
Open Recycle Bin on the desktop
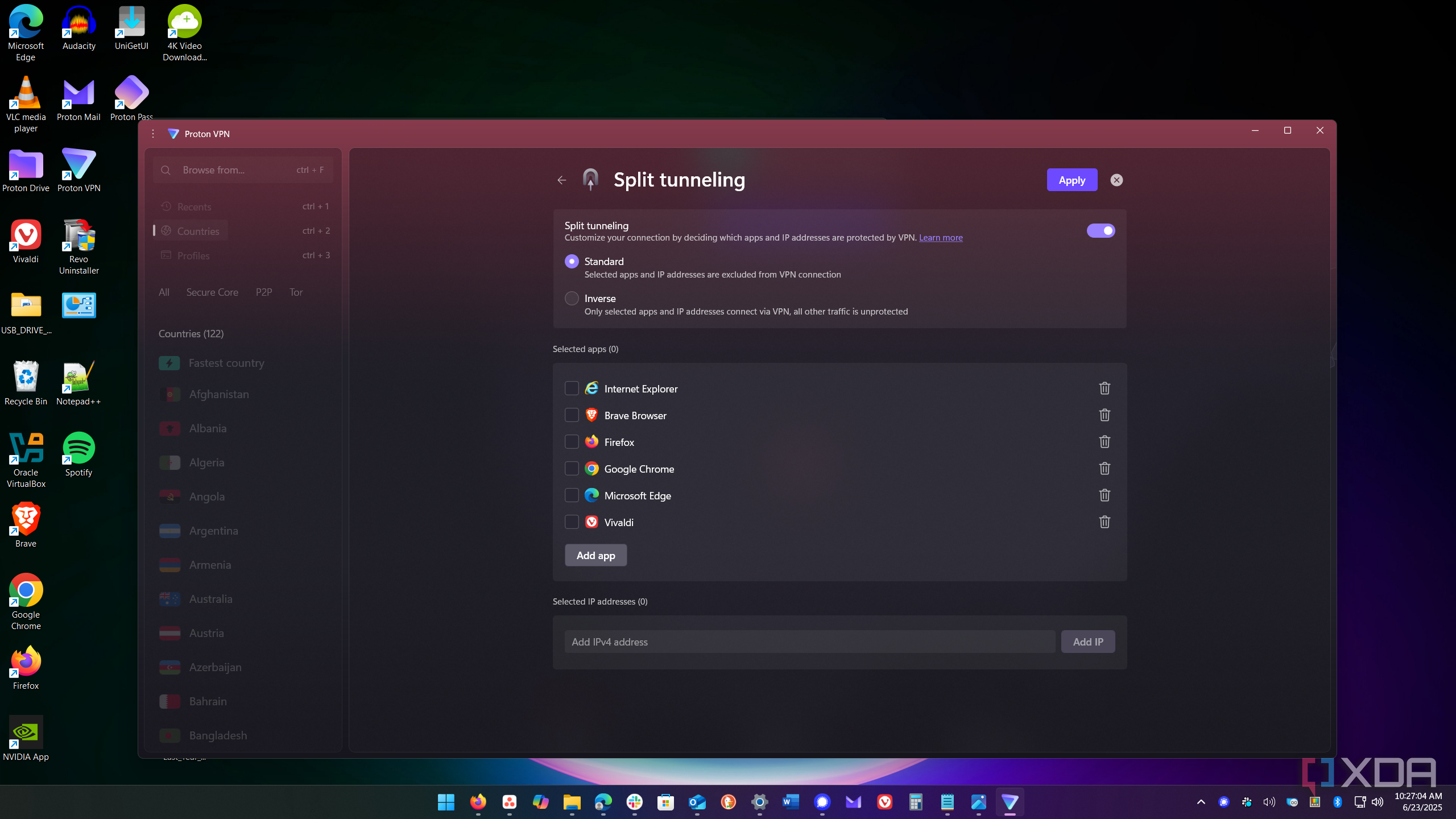26,384
